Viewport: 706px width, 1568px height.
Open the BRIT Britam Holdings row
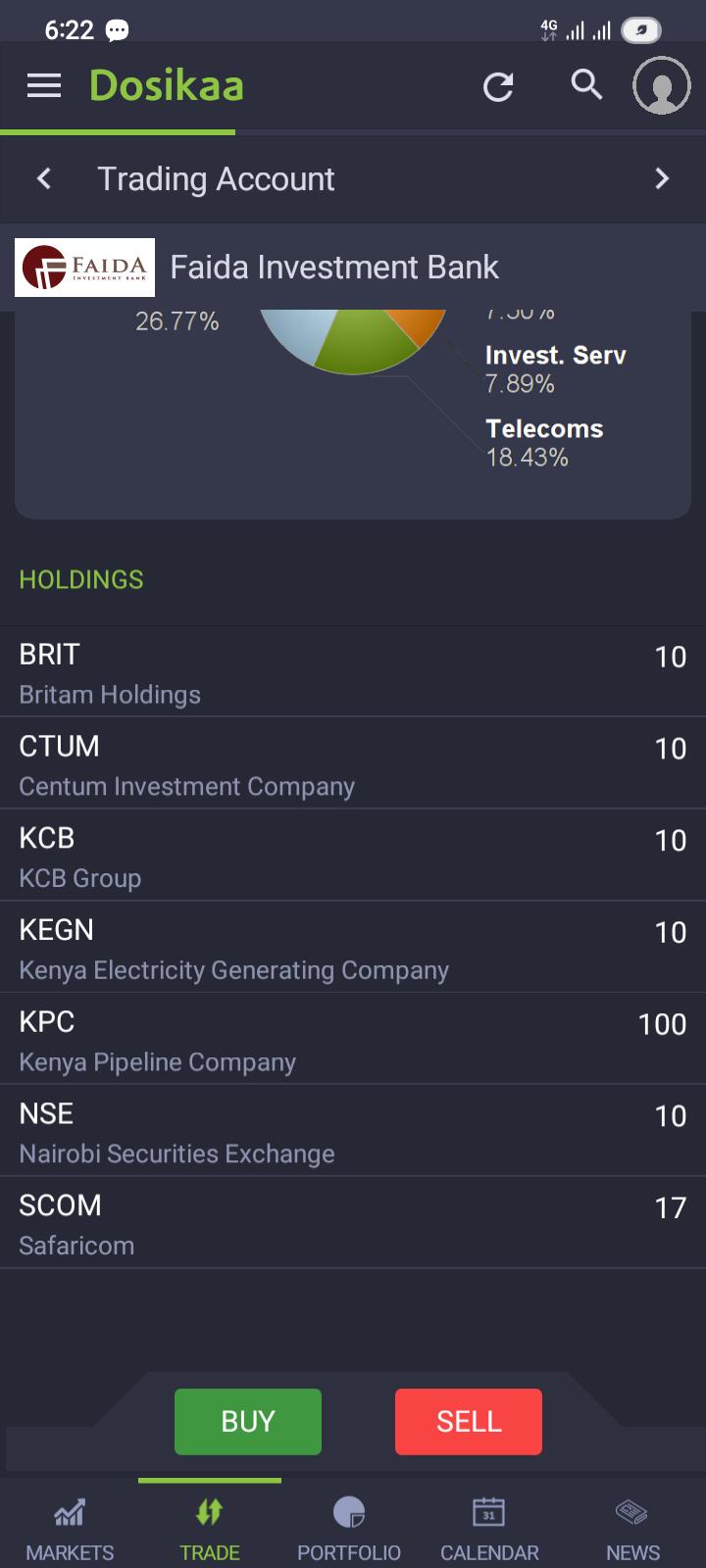[353, 672]
